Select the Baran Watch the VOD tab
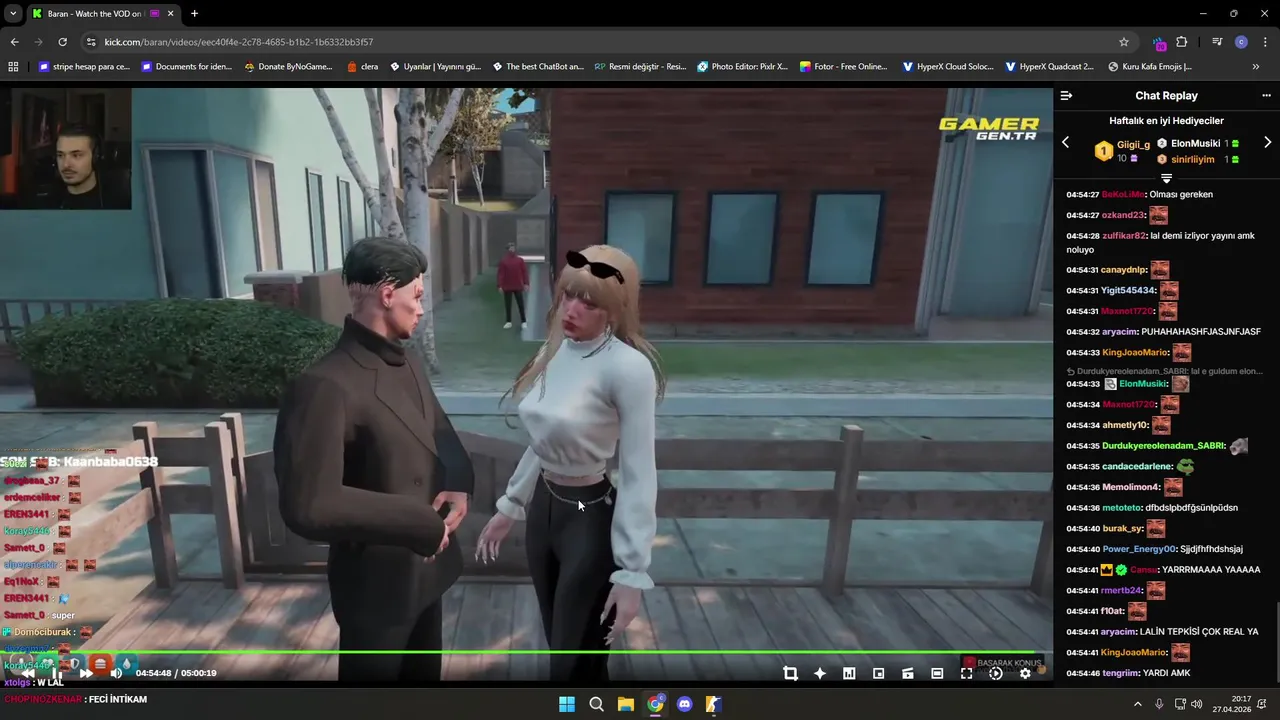1280x720 pixels. (x=102, y=14)
